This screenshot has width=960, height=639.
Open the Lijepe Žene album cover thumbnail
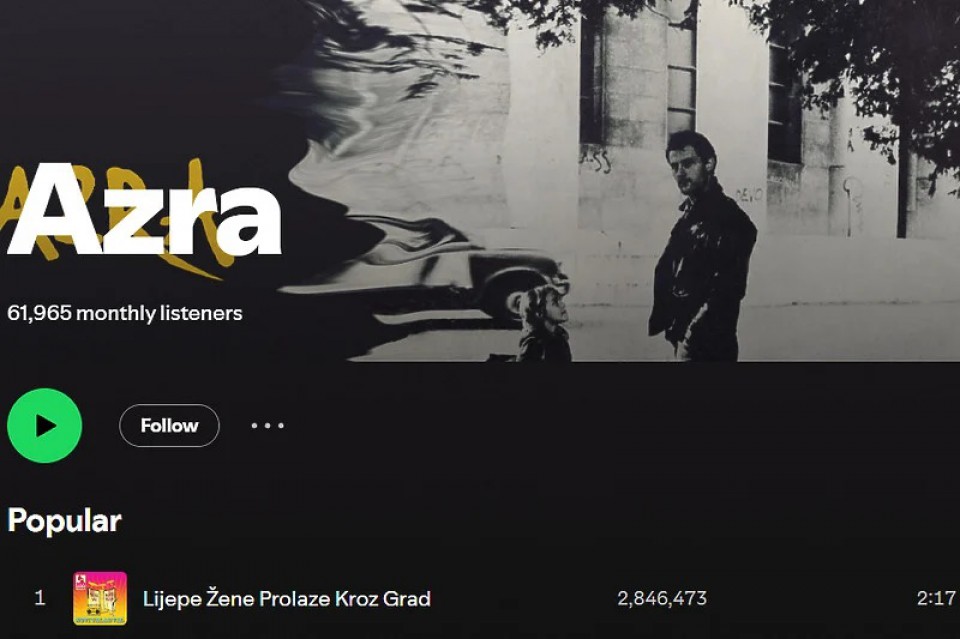pyautogui.click(x=100, y=598)
